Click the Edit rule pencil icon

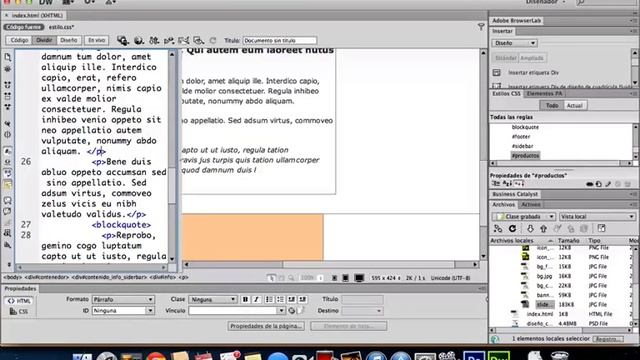pyautogui.click(x=608, y=184)
